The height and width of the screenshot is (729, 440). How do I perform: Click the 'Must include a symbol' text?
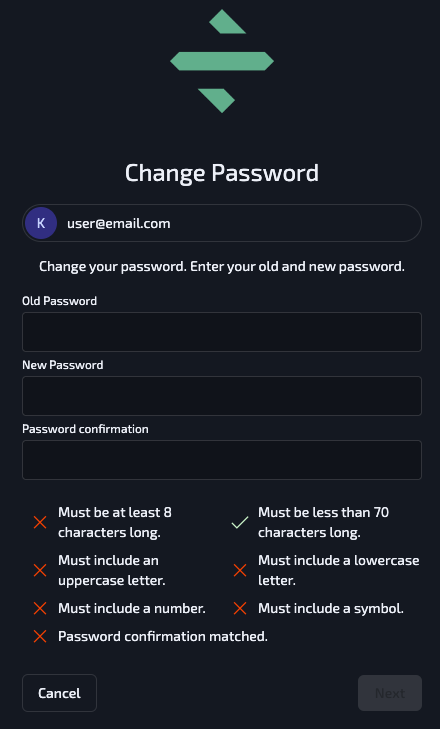[331, 608]
